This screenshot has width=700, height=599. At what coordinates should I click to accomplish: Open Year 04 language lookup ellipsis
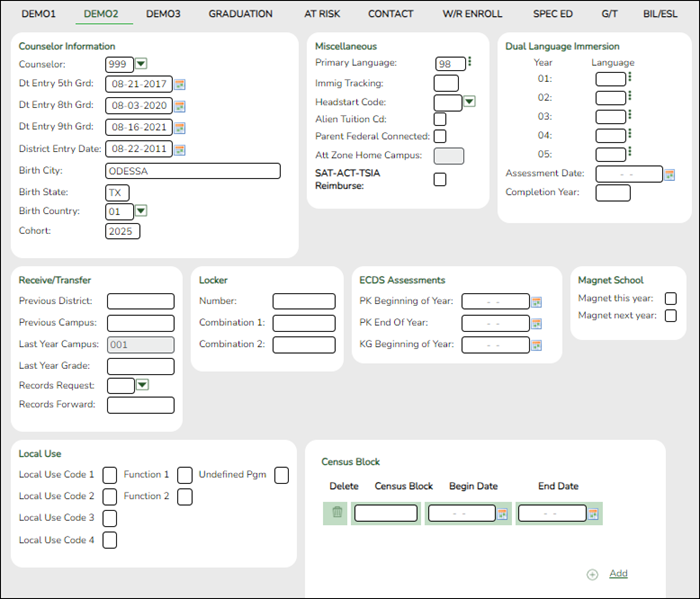629,133
